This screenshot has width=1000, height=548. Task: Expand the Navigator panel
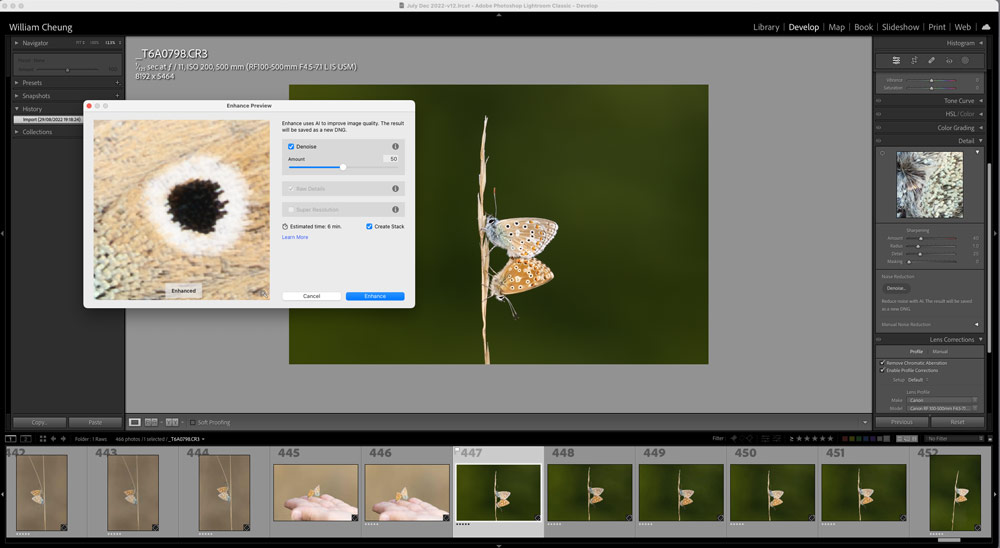17,43
